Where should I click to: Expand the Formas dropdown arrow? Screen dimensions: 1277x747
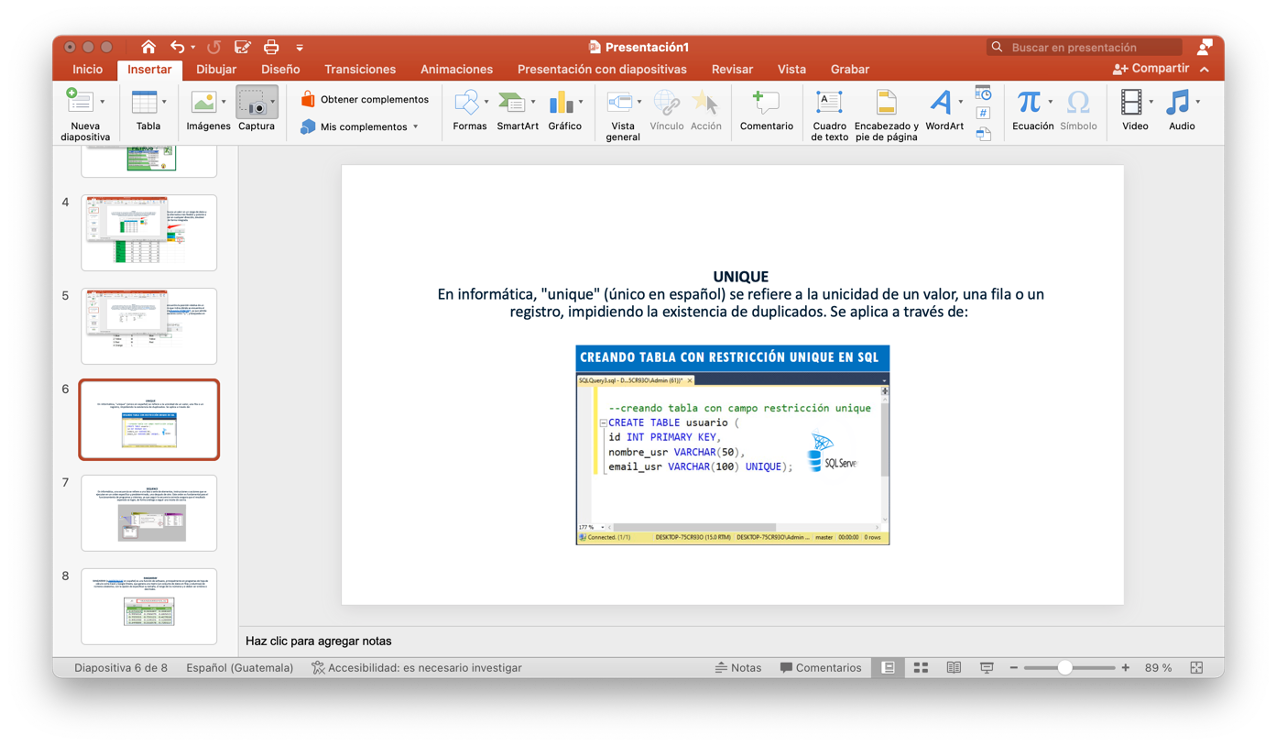point(487,102)
